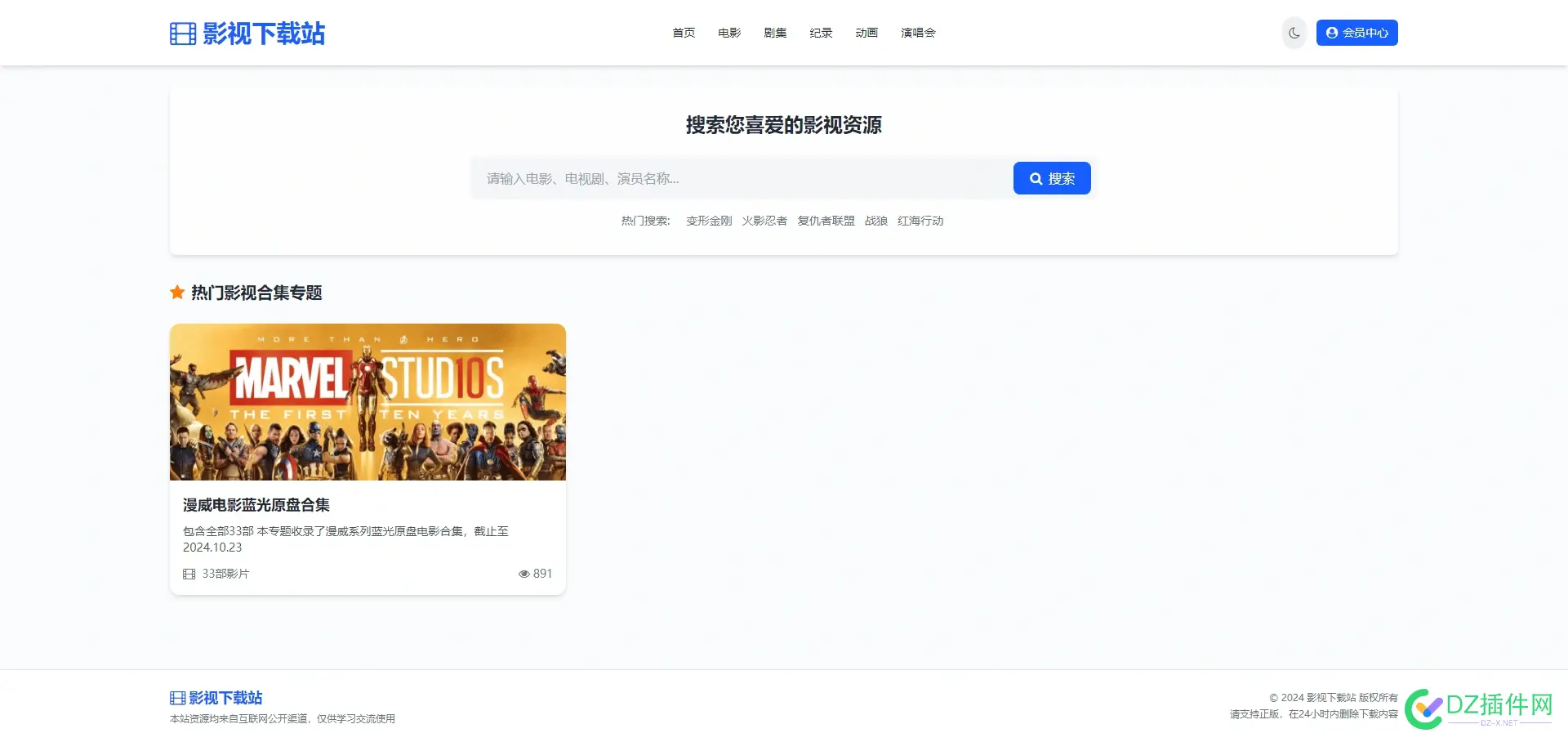Click the © 2024 copyright text
1568x742 pixels.
pos(1334,698)
